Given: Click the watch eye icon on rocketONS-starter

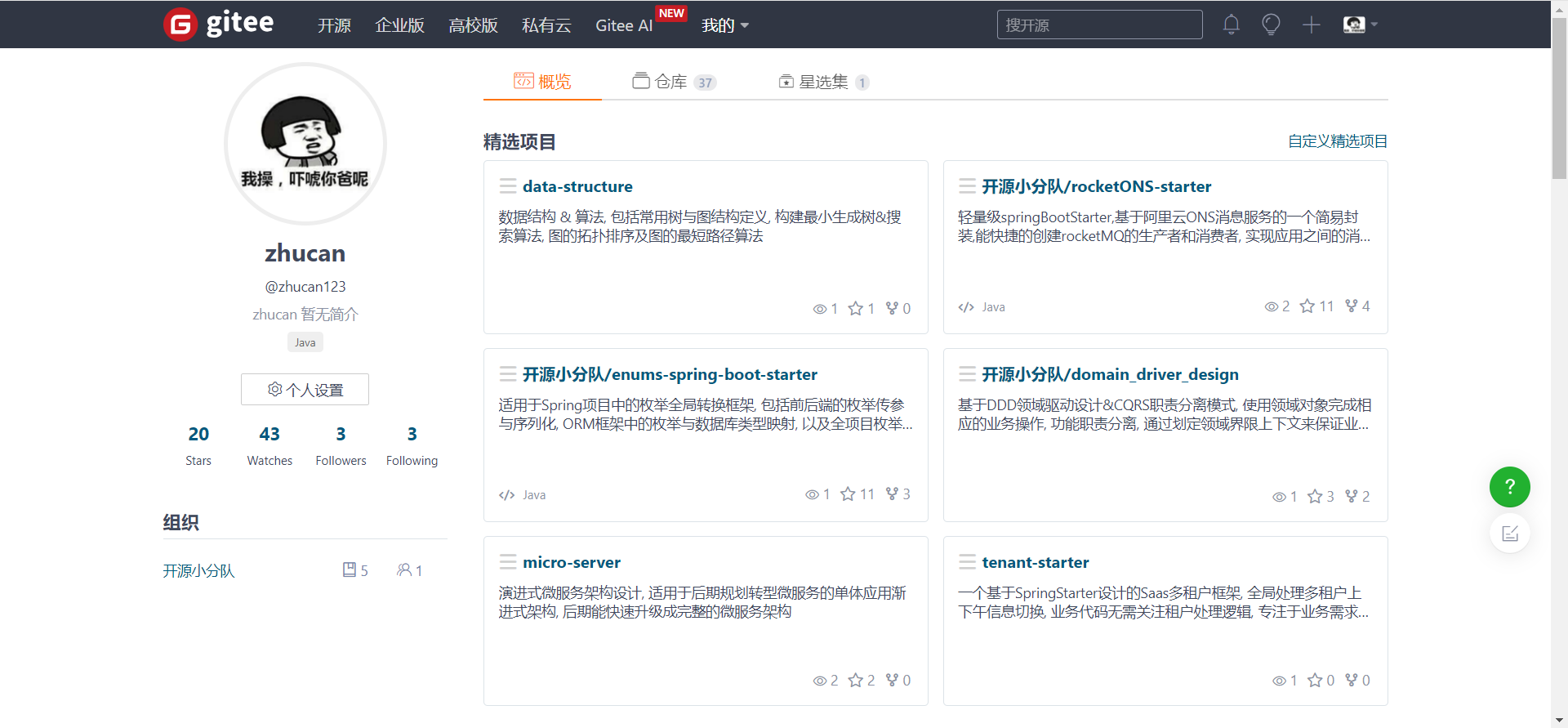Looking at the screenshot, I should [1272, 306].
